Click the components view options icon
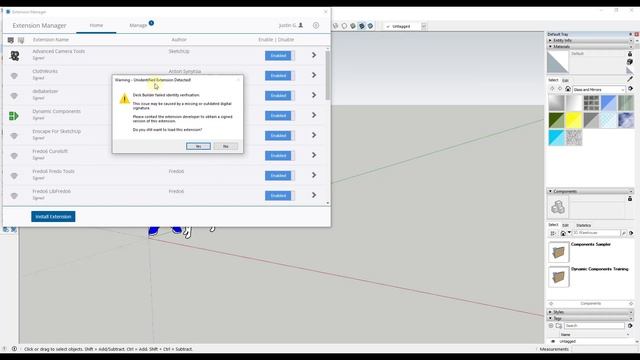This screenshot has width=640, height=360. point(553,233)
